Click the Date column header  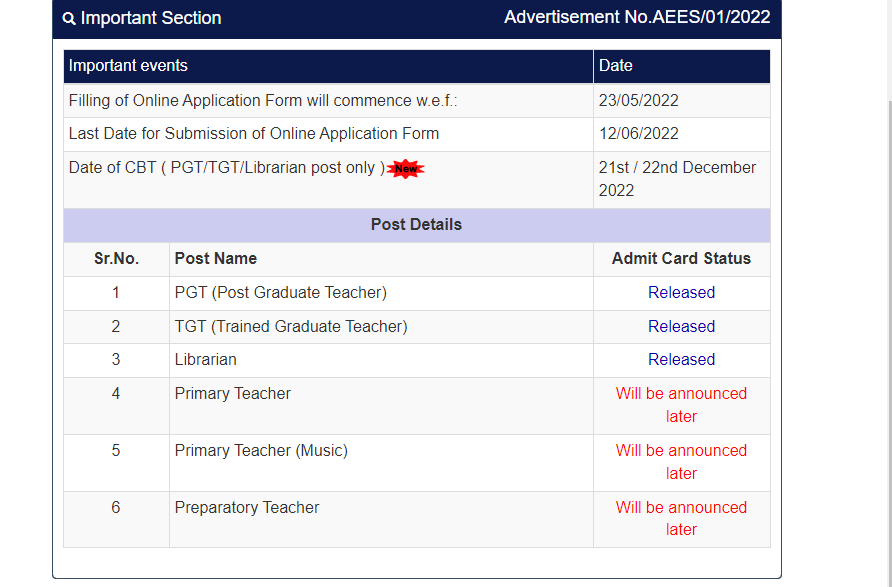pos(616,66)
